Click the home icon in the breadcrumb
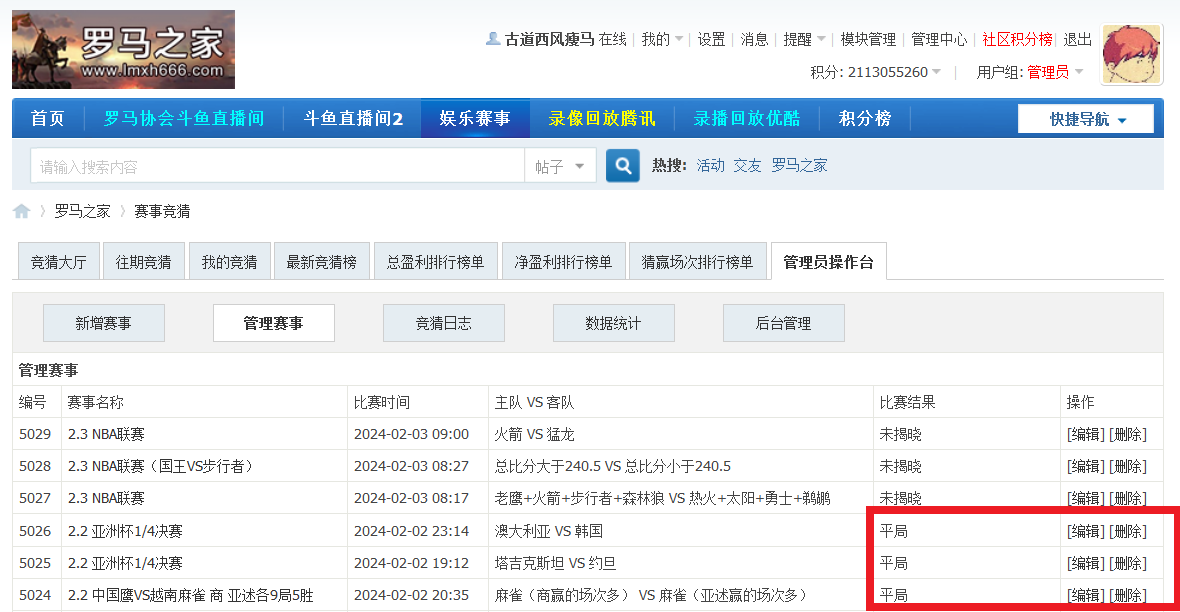1180x612 pixels. 20,211
